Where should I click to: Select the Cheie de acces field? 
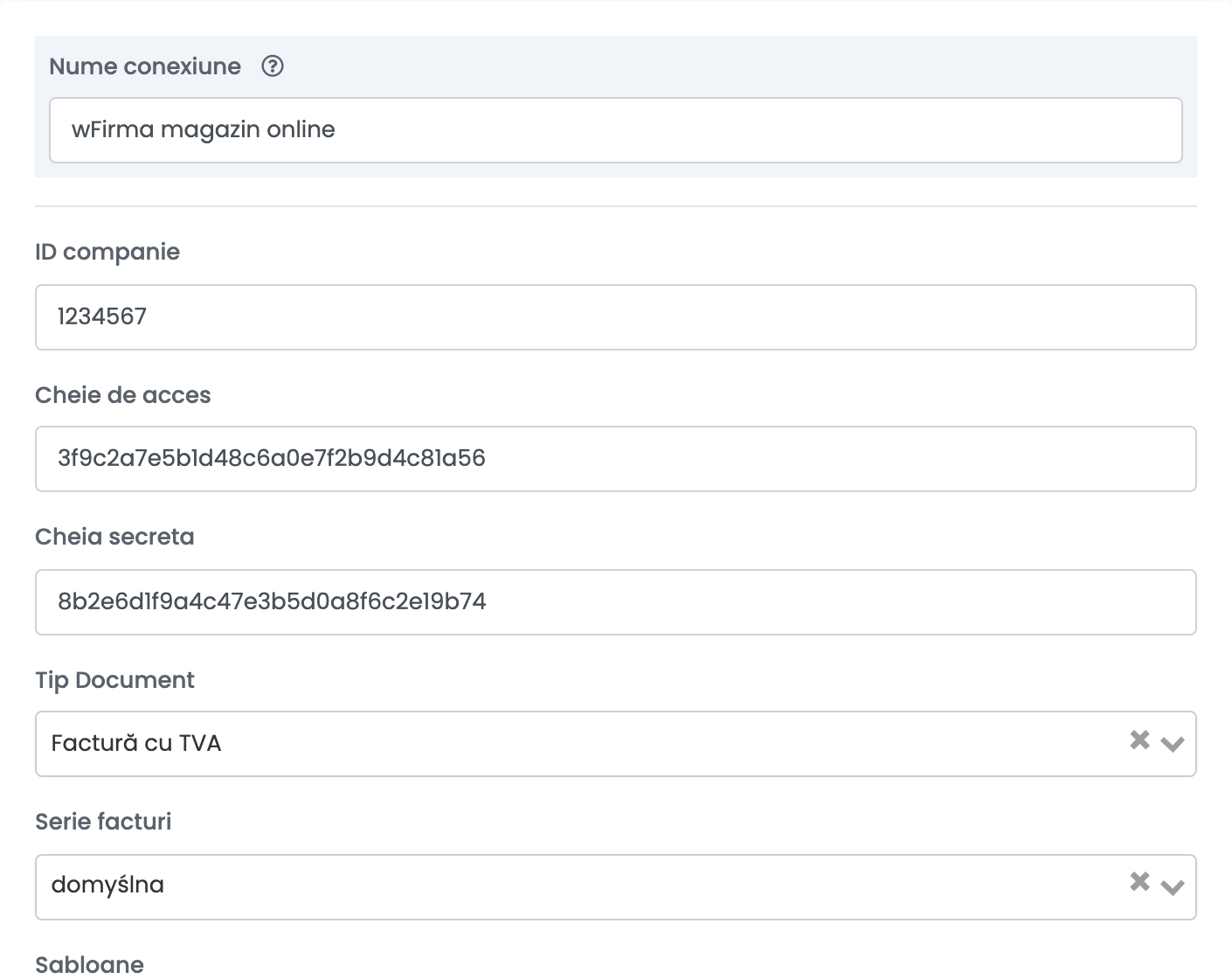click(616, 459)
